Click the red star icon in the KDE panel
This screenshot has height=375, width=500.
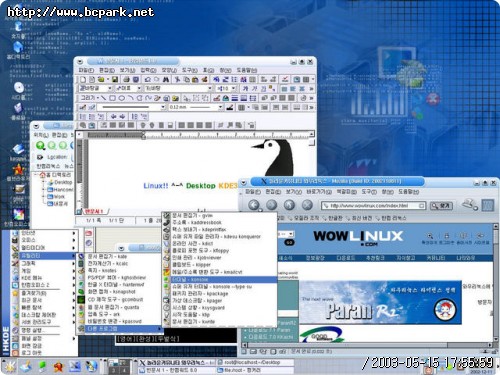(x=59, y=367)
